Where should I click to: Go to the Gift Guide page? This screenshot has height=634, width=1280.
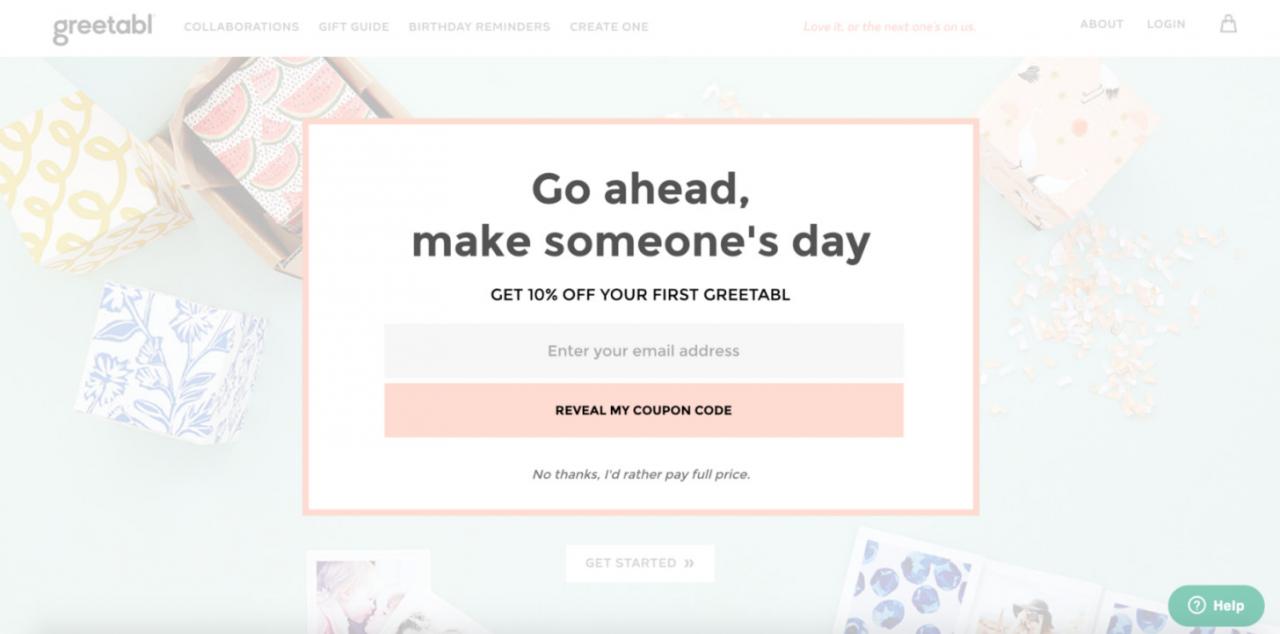tap(353, 27)
